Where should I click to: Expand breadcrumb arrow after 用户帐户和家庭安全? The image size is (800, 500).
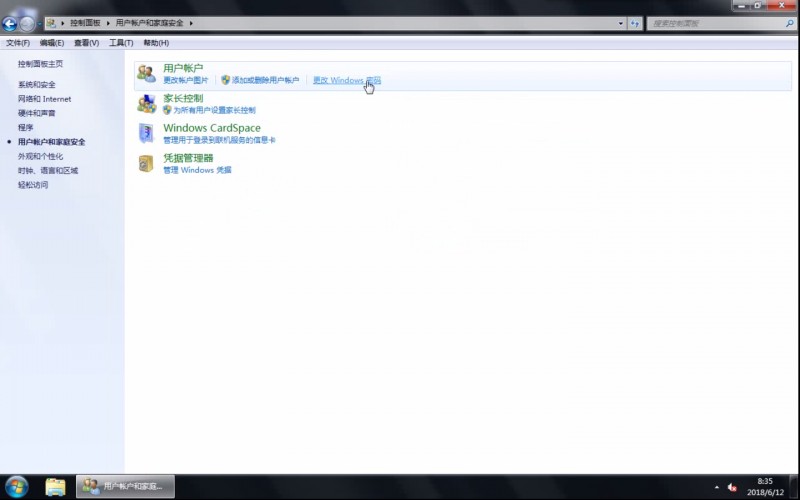(x=191, y=23)
